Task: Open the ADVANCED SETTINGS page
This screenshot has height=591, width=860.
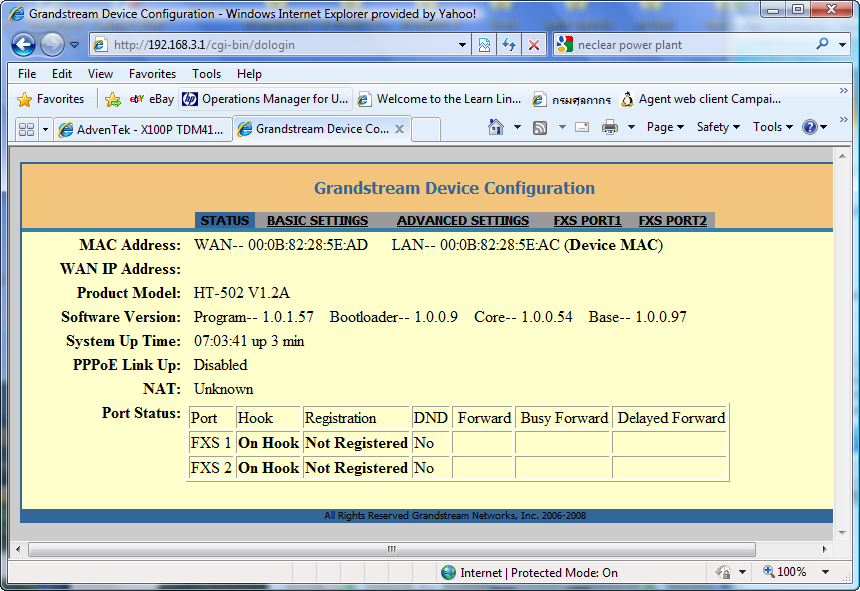Action: tap(463, 220)
